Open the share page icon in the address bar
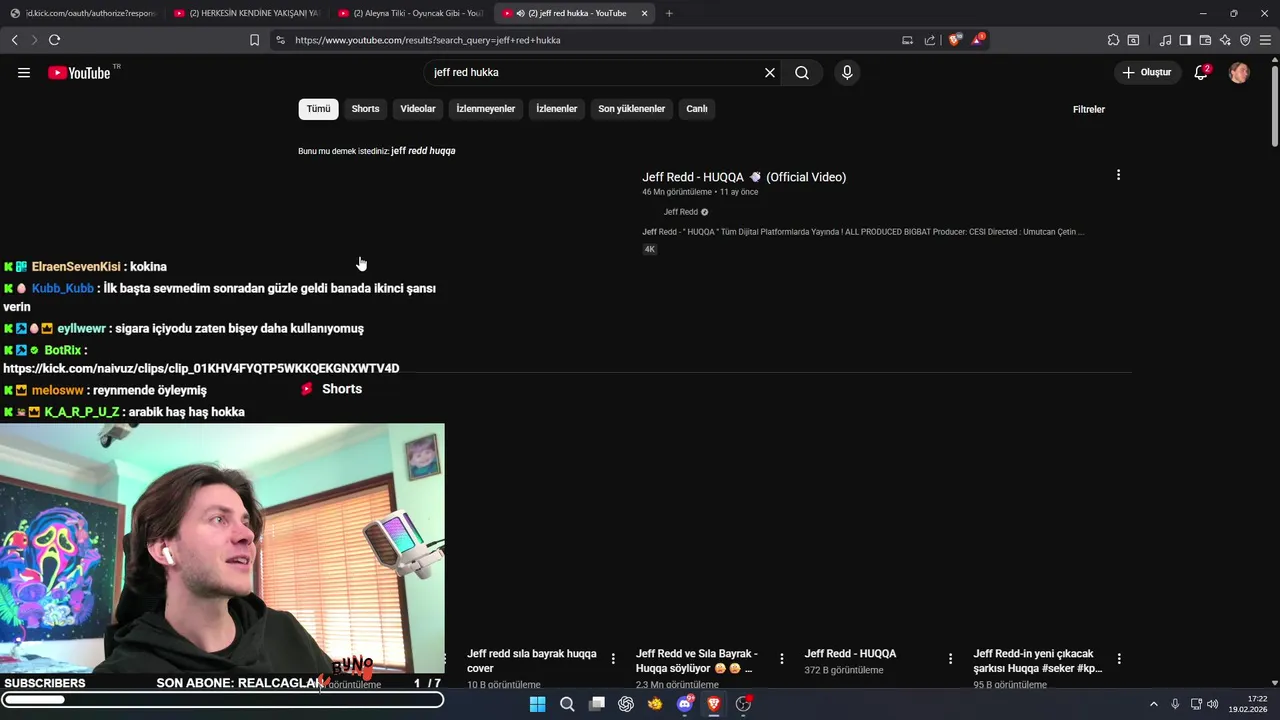Image resolution: width=1280 pixels, height=720 pixels. [x=930, y=40]
